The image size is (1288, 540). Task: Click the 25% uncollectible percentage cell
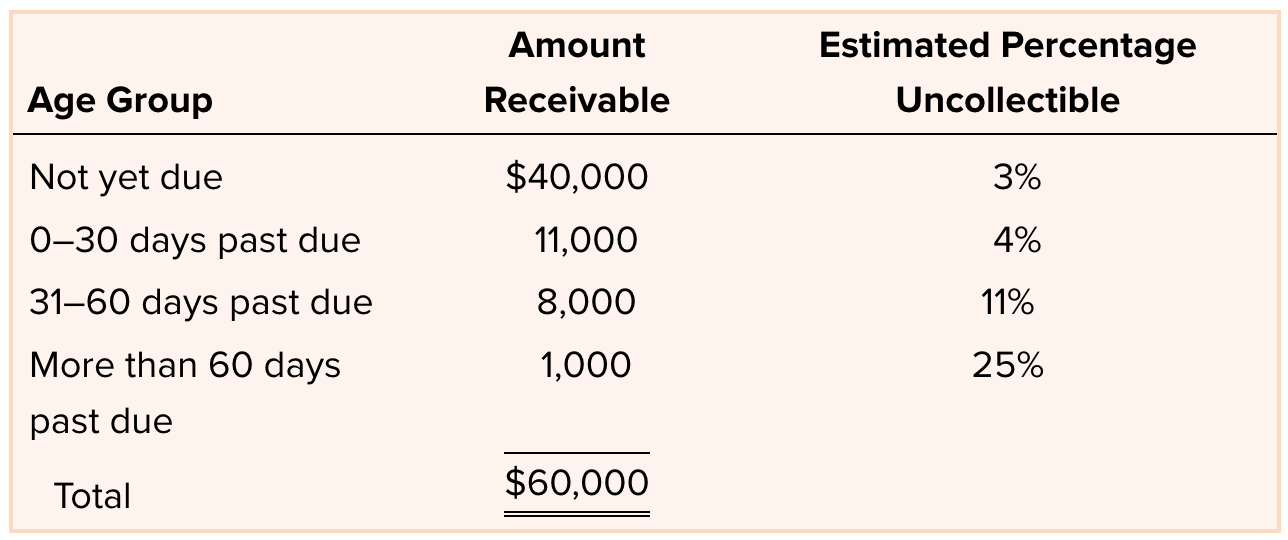coord(1008,365)
